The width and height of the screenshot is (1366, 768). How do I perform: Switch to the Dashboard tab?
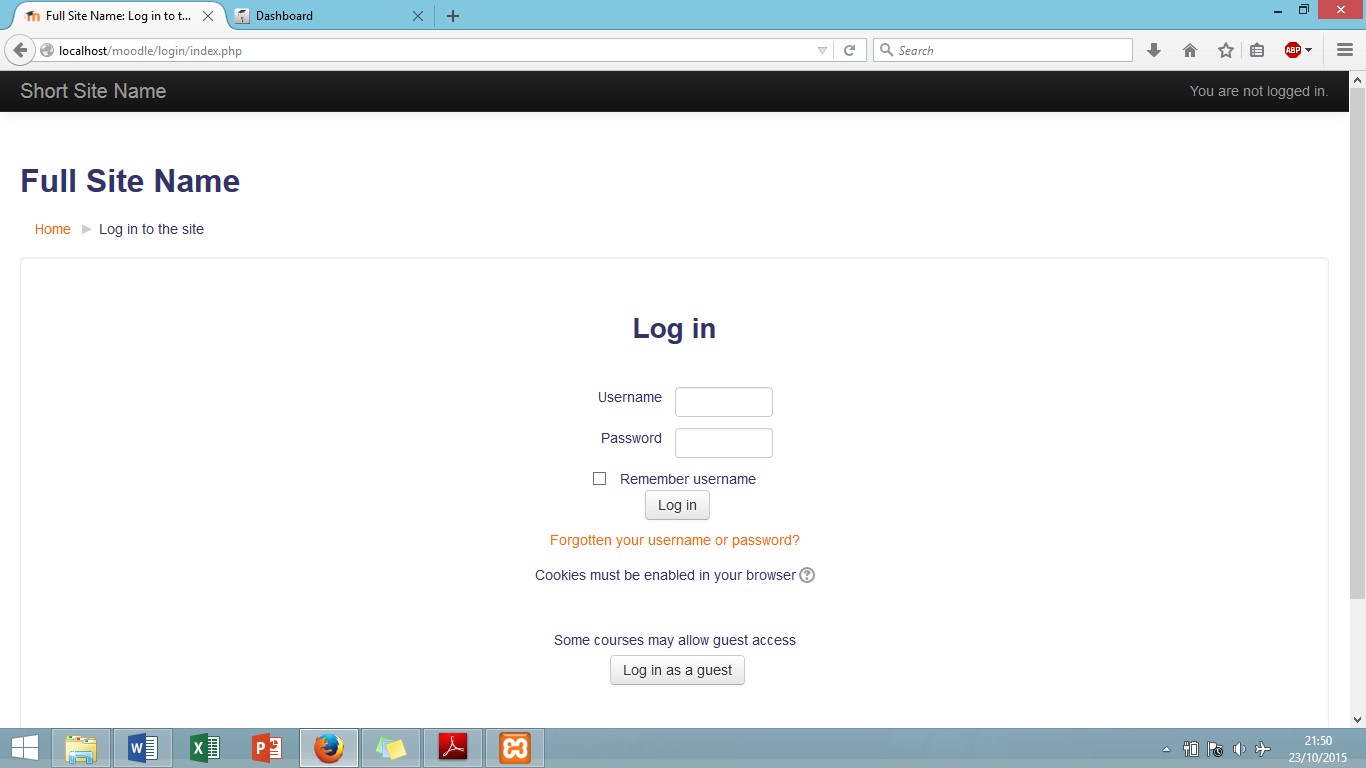coord(330,16)
